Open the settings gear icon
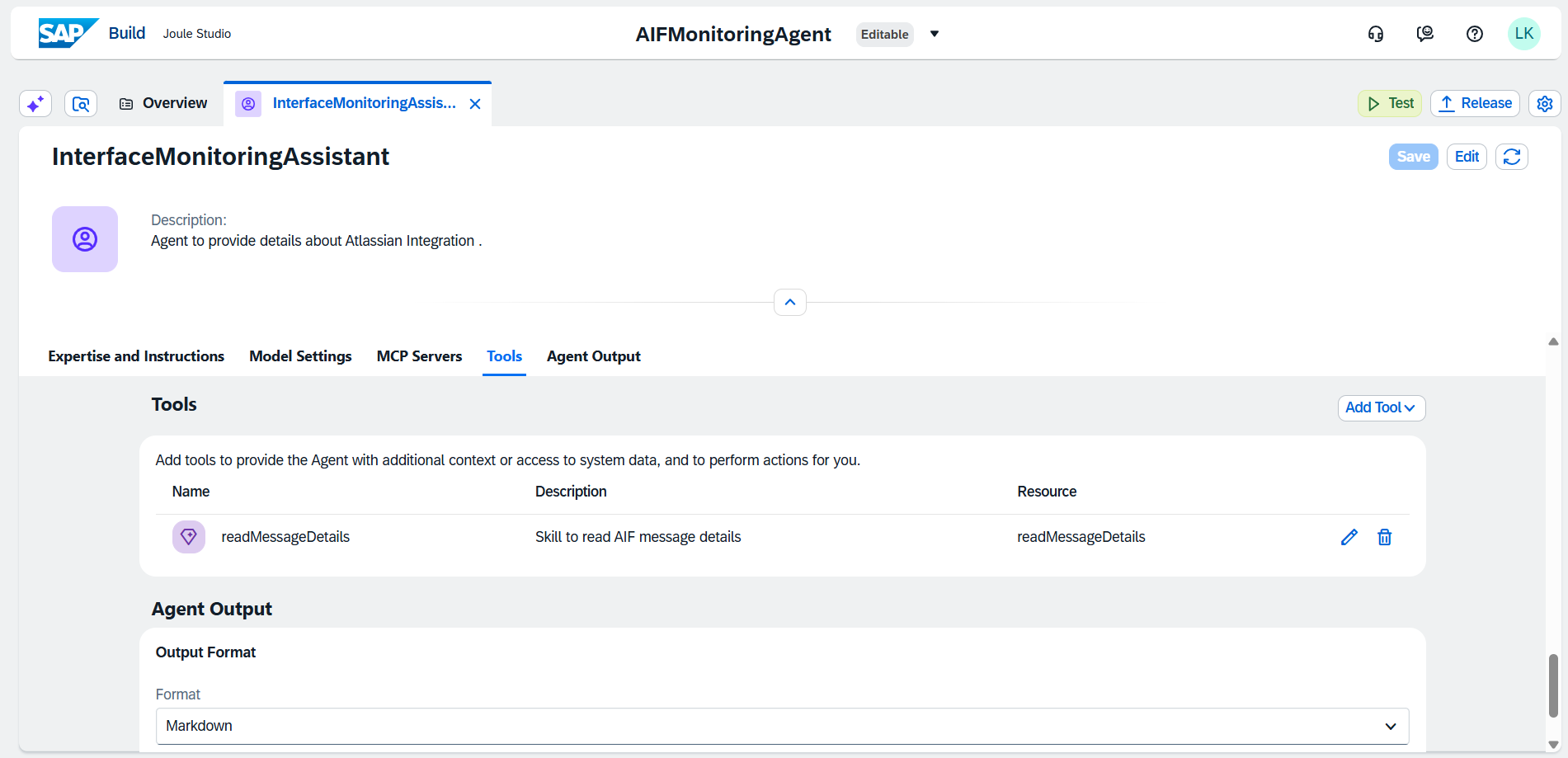The width and height of the screenshot is (1568, 758). click(1545, 104)
